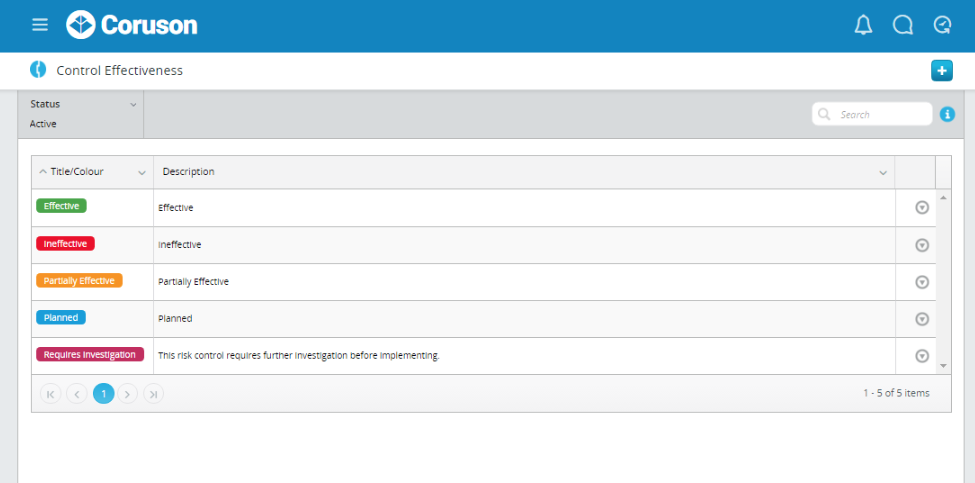Click the '1 - 5 of 5 items' label
The height and width of the screenshot is (483, 975).
click(896, 393)
